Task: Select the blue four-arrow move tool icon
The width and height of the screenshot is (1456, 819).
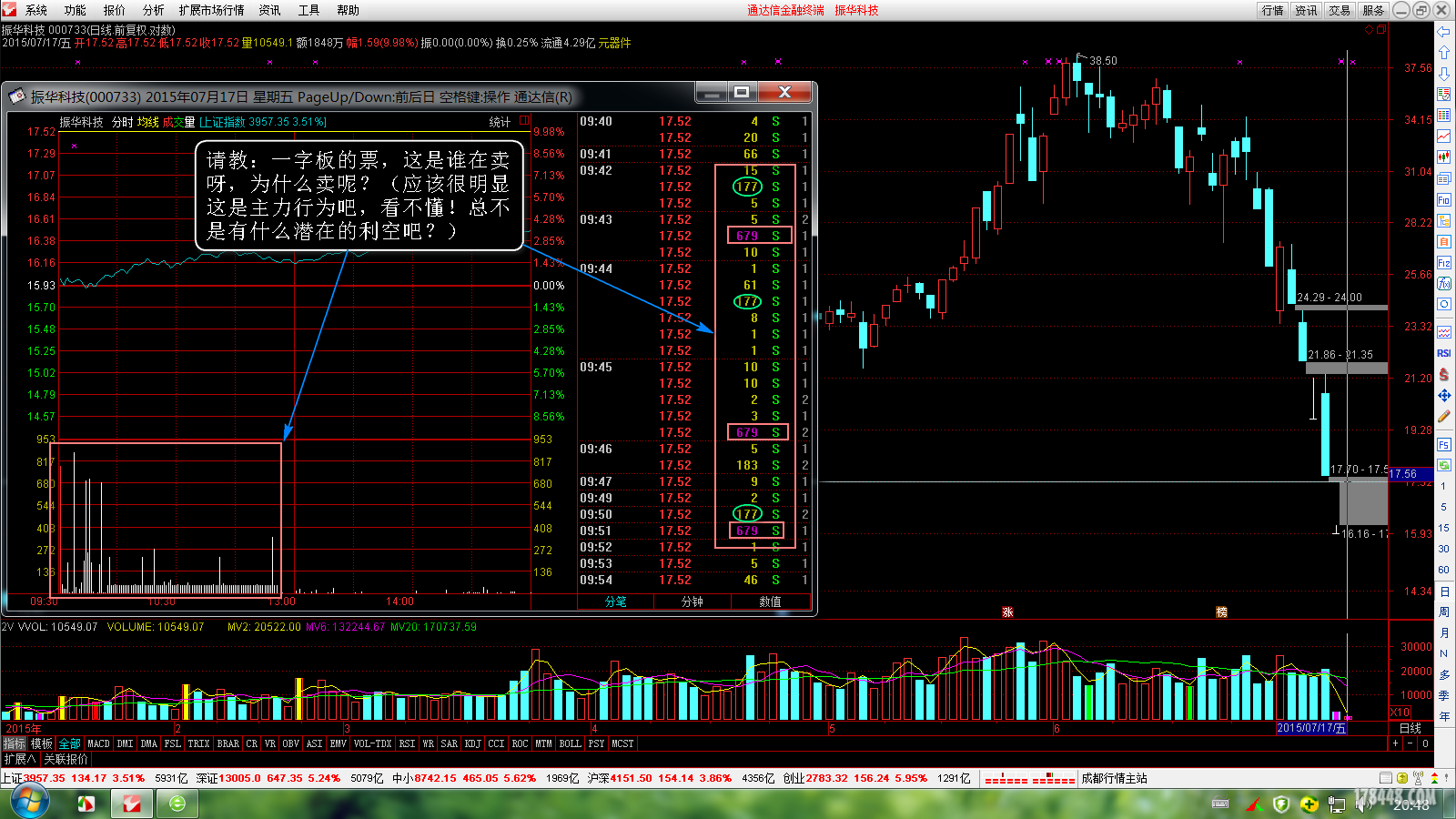Action: pos(1444,395)
